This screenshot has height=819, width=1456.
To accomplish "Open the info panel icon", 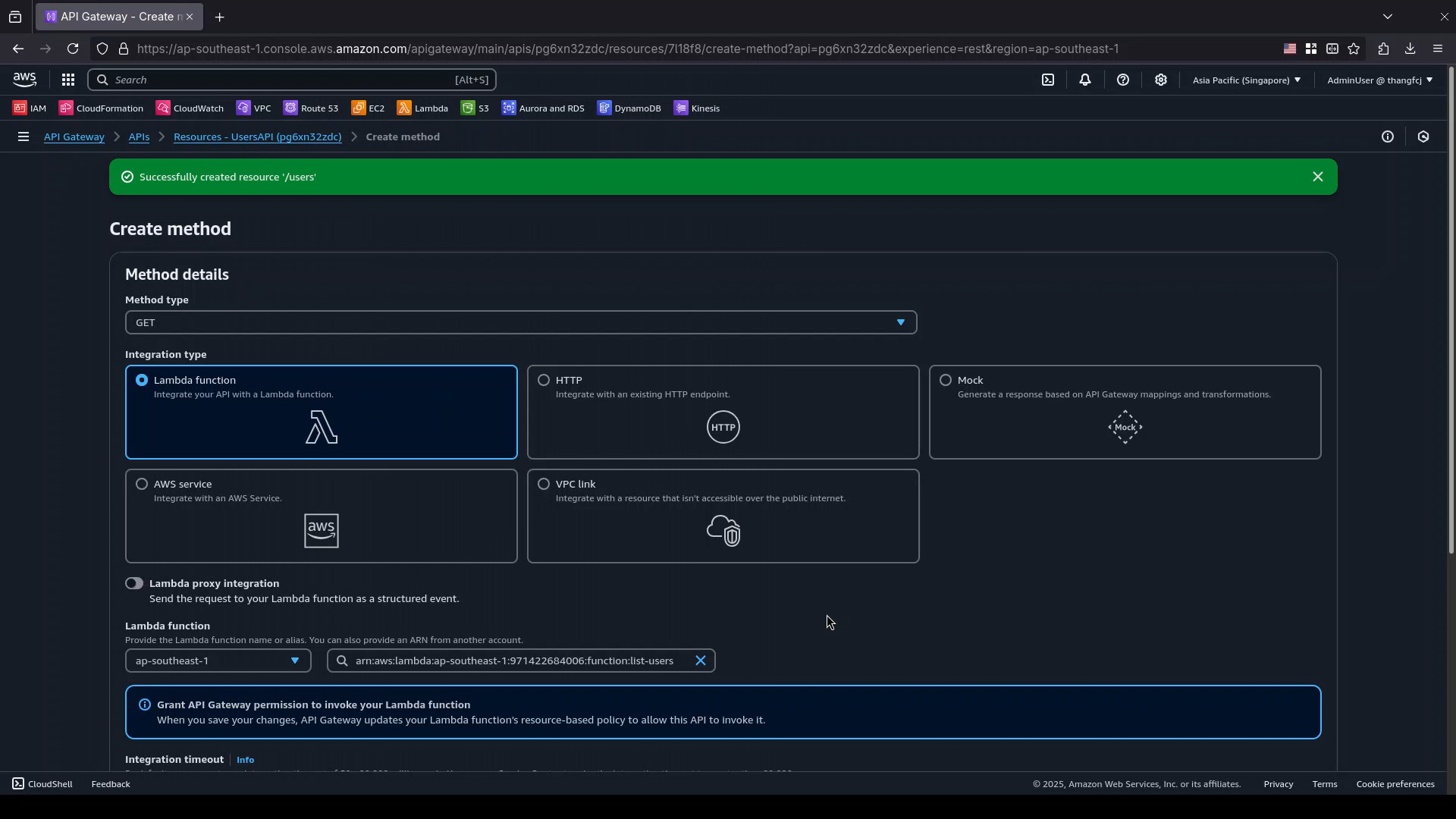I will point(1388,137).
